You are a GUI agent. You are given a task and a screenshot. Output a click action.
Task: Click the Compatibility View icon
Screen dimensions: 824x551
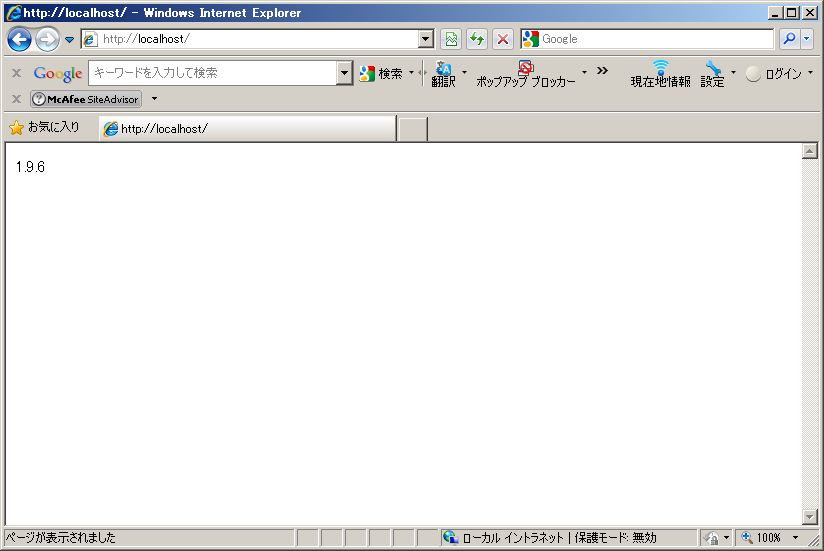(x=451, y=39)
